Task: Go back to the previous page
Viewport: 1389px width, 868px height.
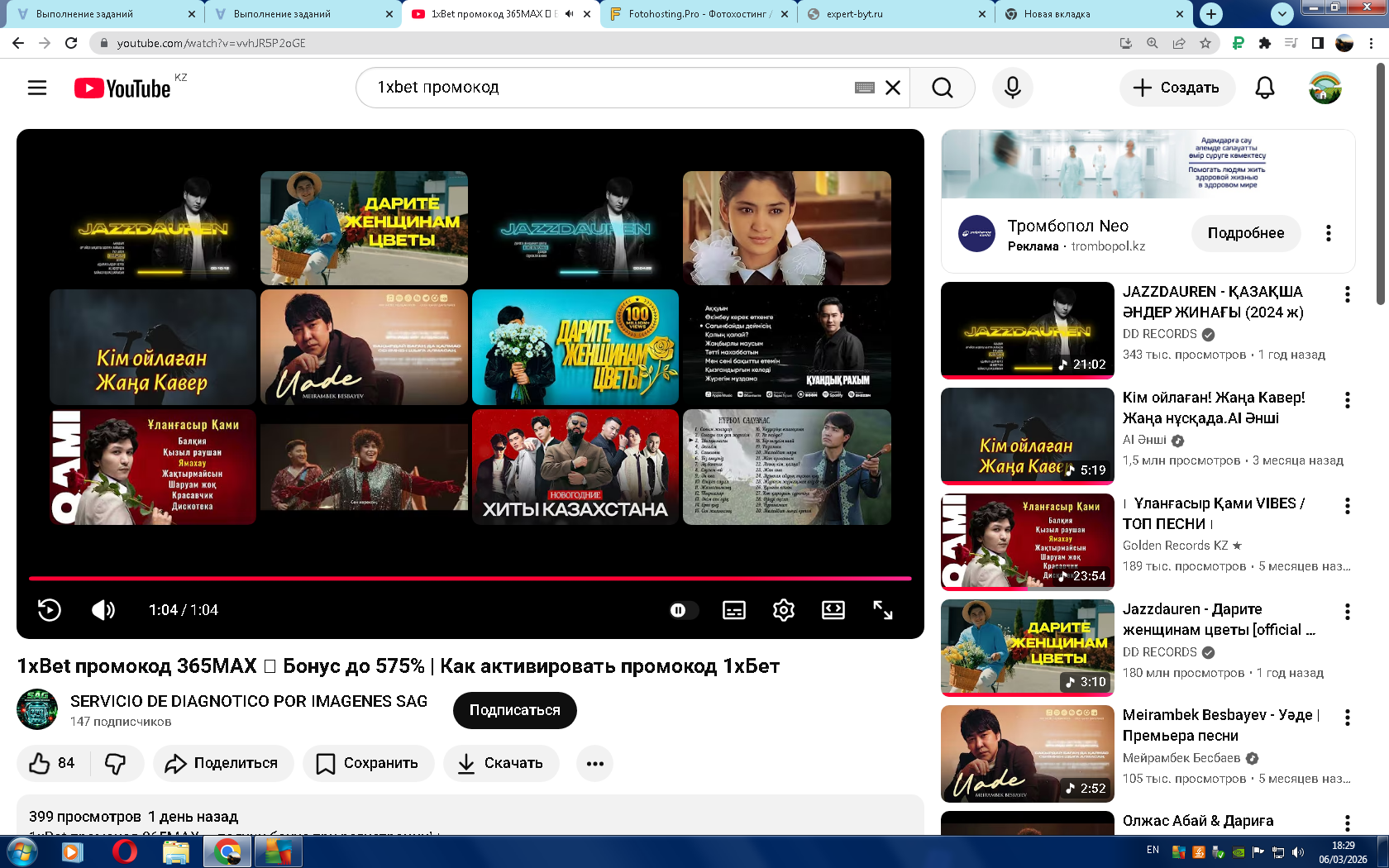Action: pyautogui.click(x=18, y=43)
